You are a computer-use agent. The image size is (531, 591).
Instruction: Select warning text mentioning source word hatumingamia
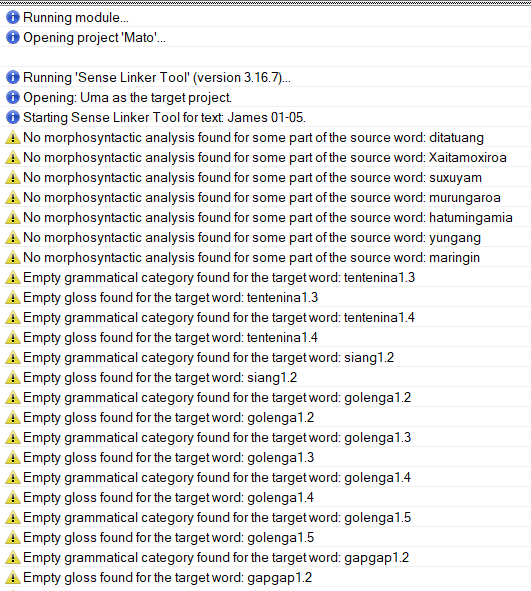pyautogui.click(x=268, y=217)
